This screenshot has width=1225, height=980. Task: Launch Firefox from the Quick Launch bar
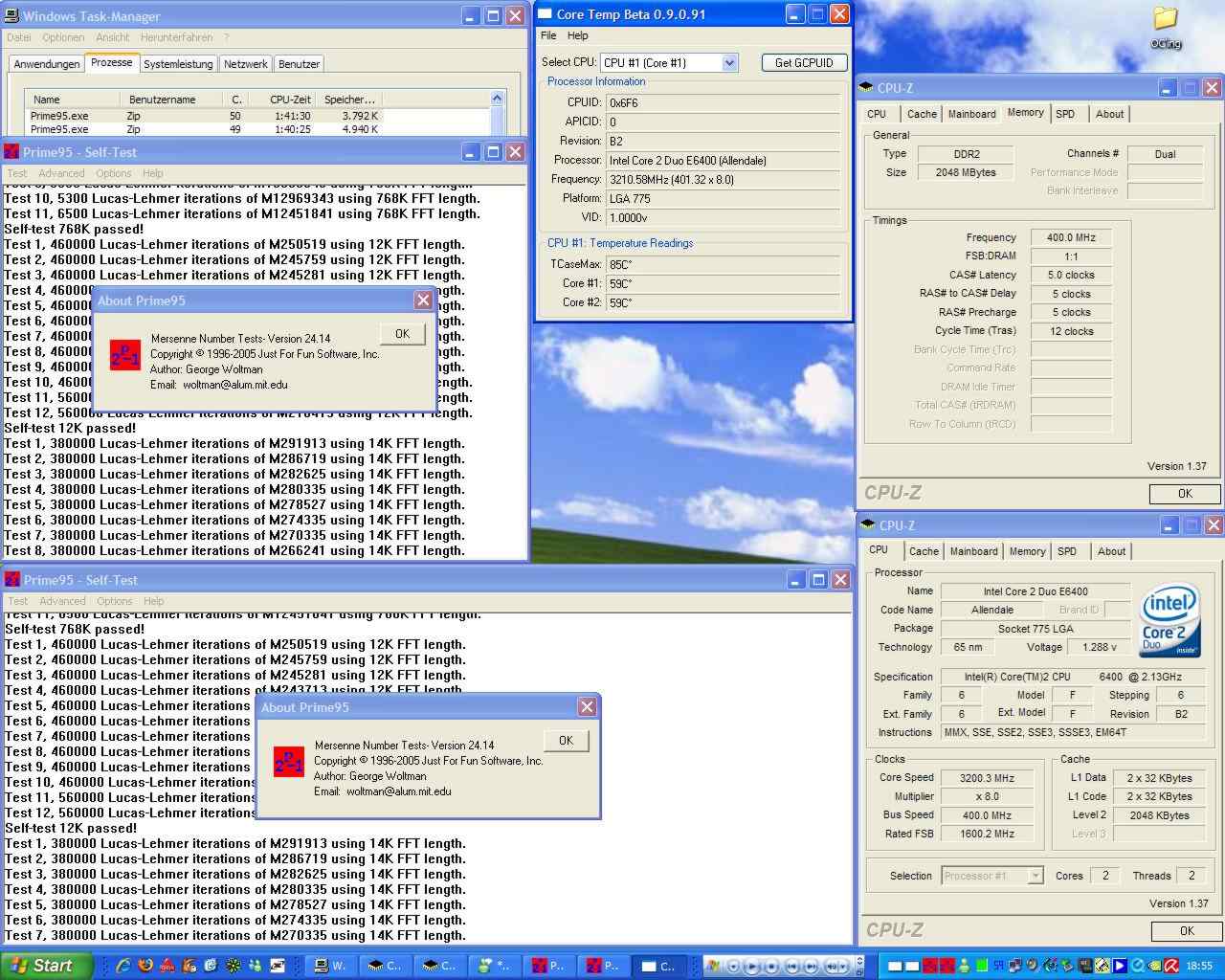145,966
